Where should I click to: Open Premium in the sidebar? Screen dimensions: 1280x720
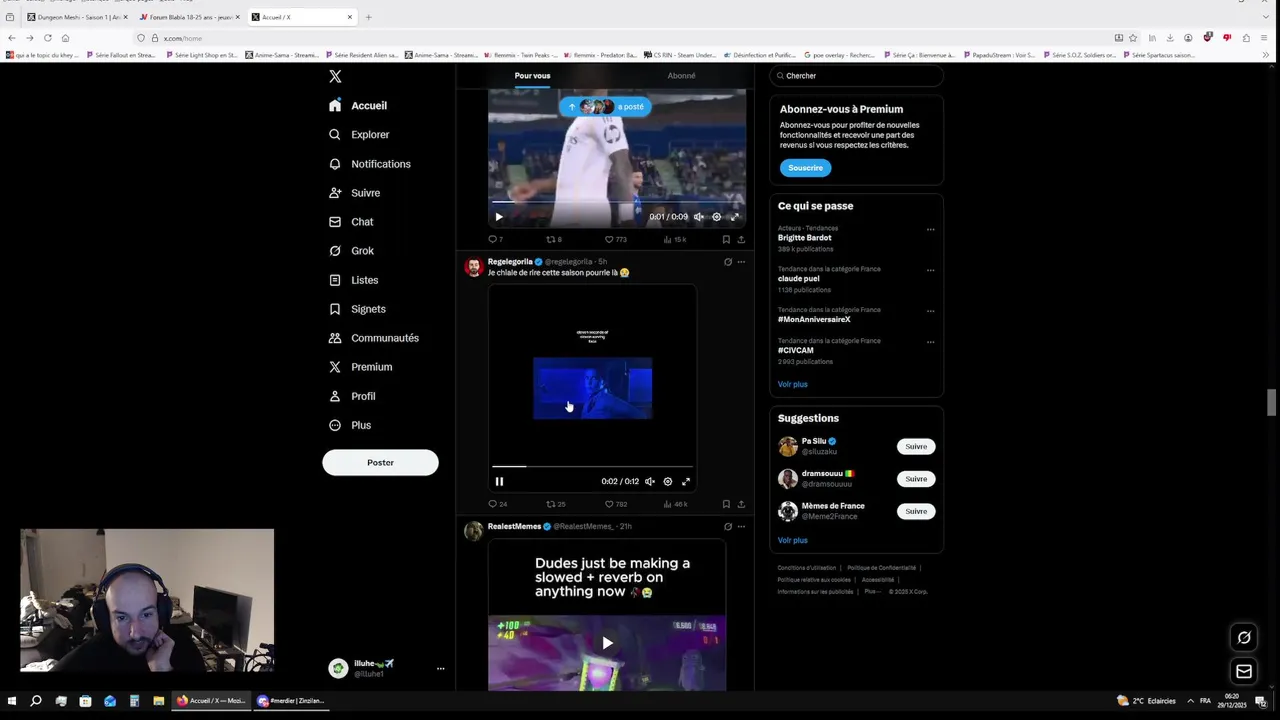[x=360, y=367]
